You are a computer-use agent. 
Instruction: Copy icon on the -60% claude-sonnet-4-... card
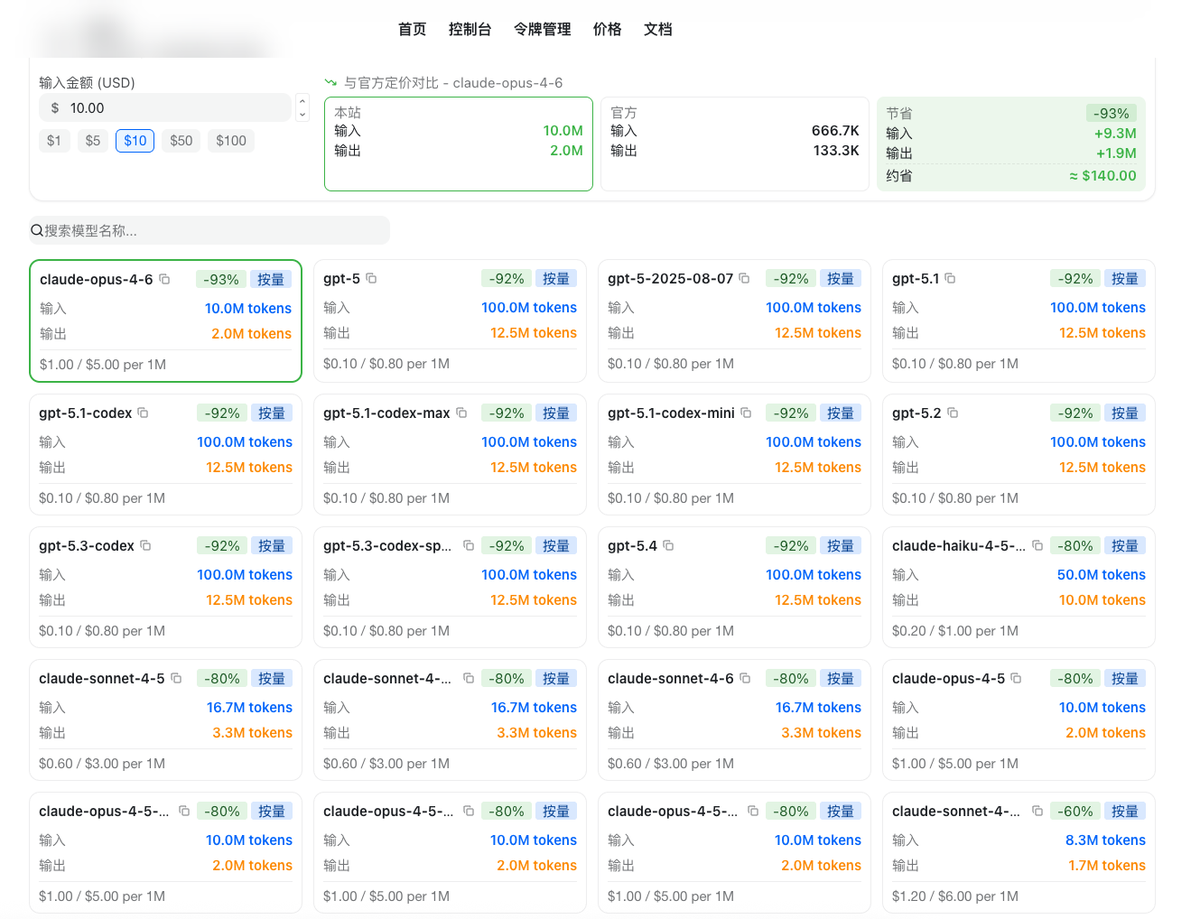[1037, 811]
